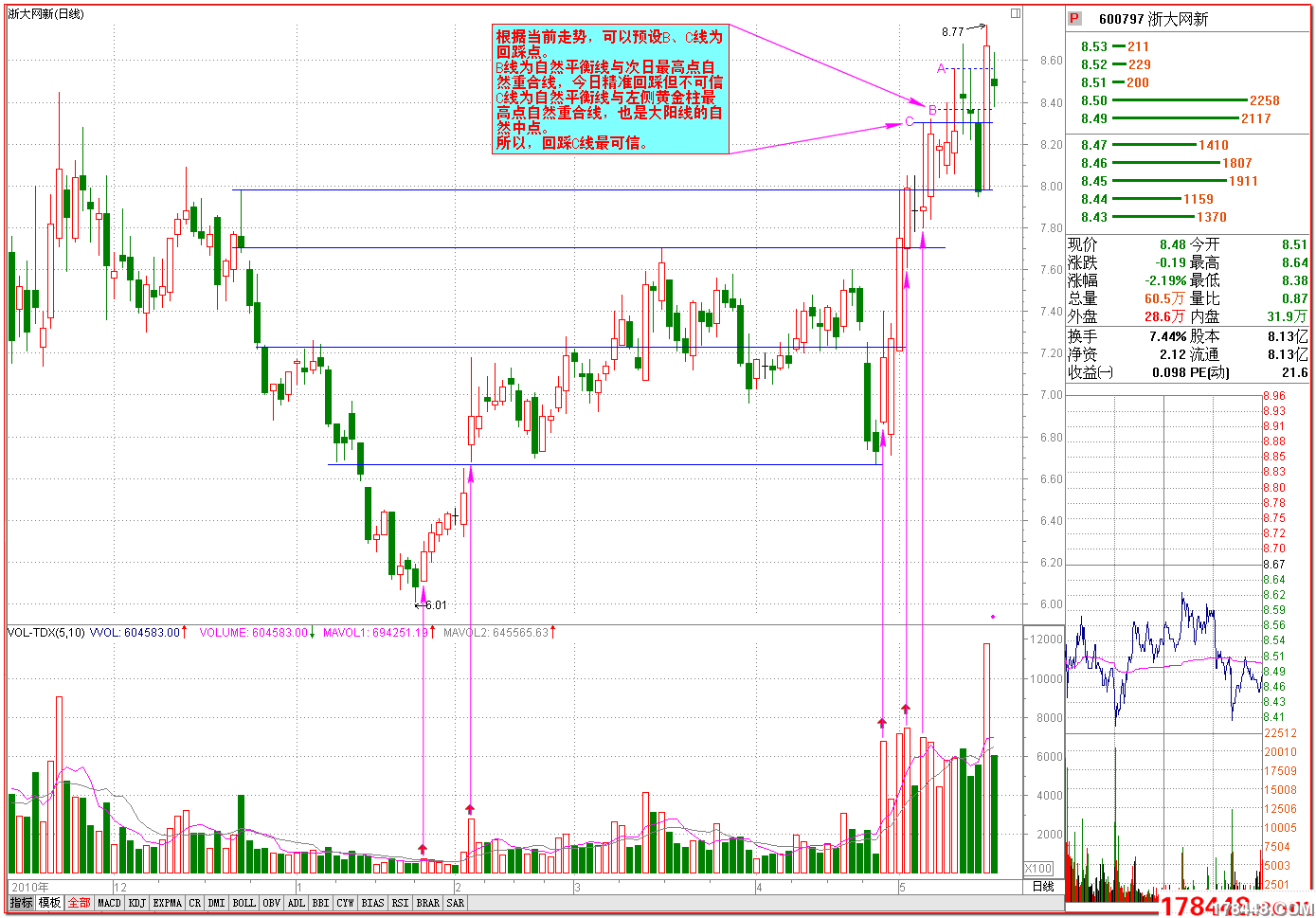Click the red annotation text box on chart
Viewport: 1316px width, 918px height.
pos(610,89)
